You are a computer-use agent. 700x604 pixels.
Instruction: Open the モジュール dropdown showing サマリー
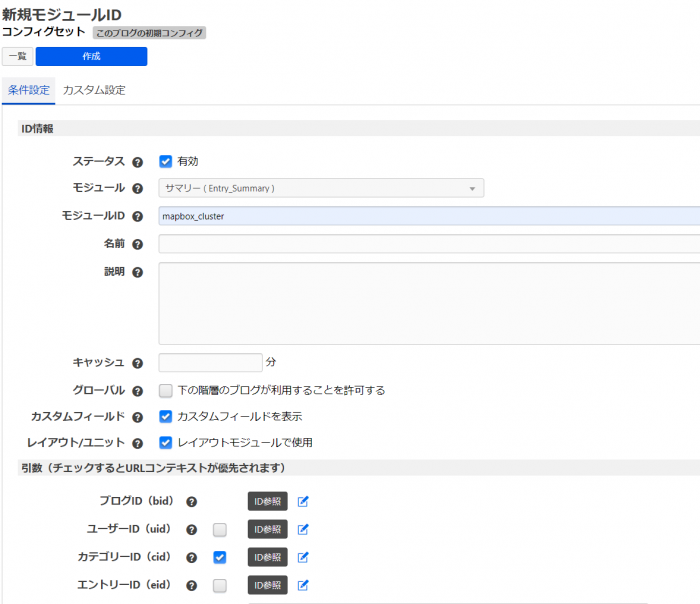[x=321, y=188]
